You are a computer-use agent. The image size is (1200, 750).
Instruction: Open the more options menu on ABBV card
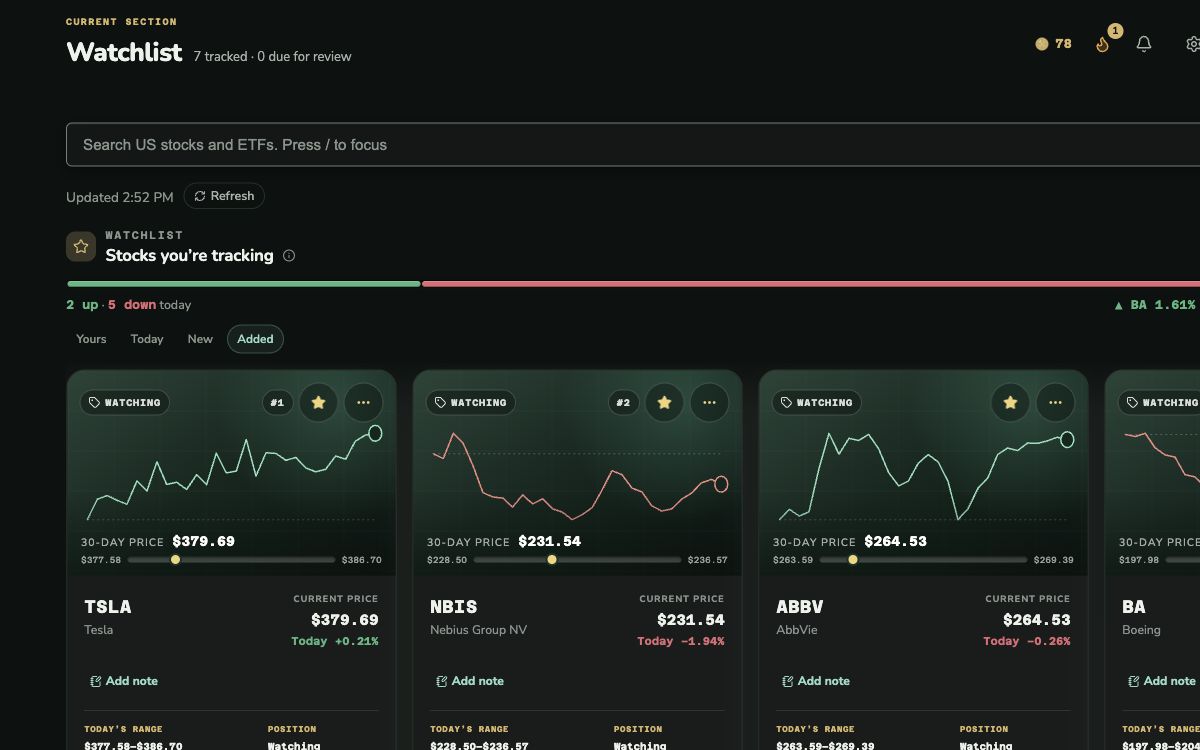1055,402
